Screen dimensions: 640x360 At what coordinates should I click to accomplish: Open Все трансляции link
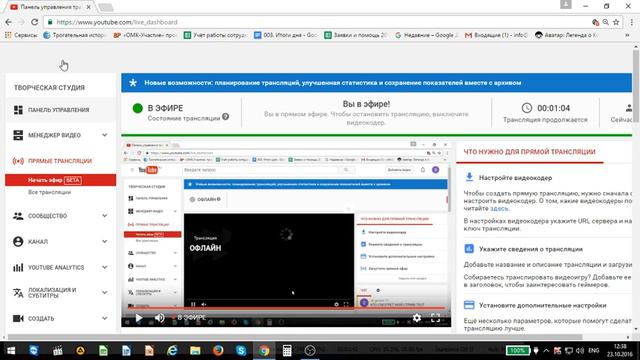(49, 192)
